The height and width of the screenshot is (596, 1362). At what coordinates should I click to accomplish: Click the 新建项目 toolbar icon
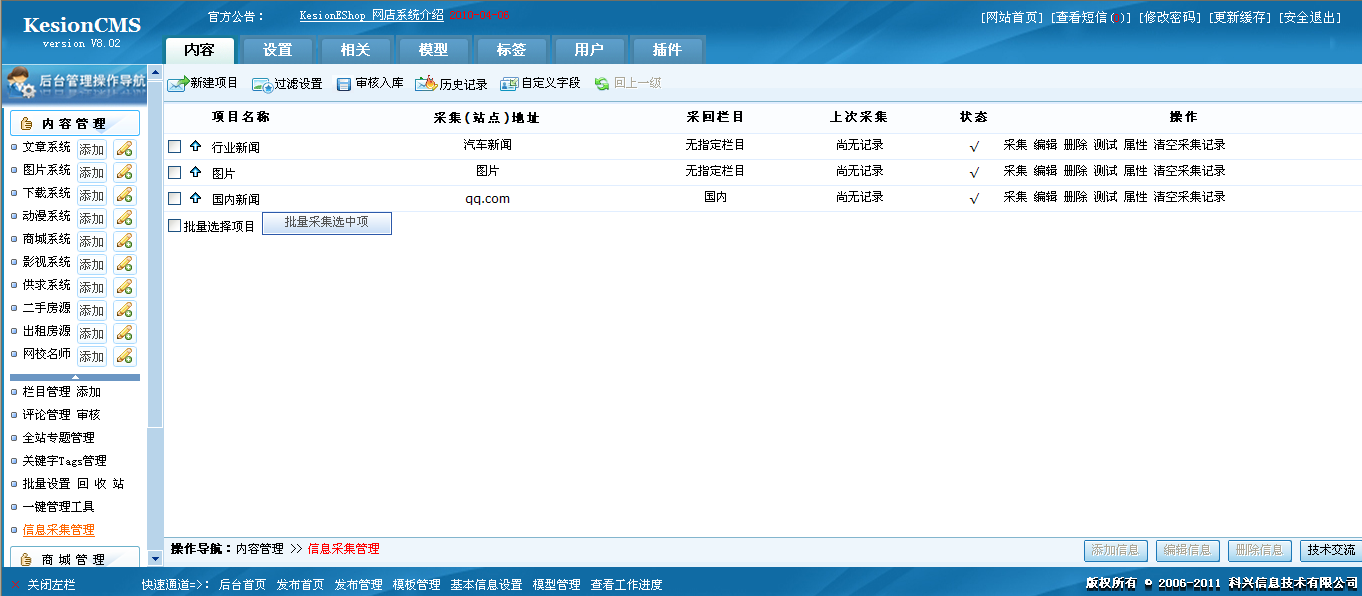[177, 84]
